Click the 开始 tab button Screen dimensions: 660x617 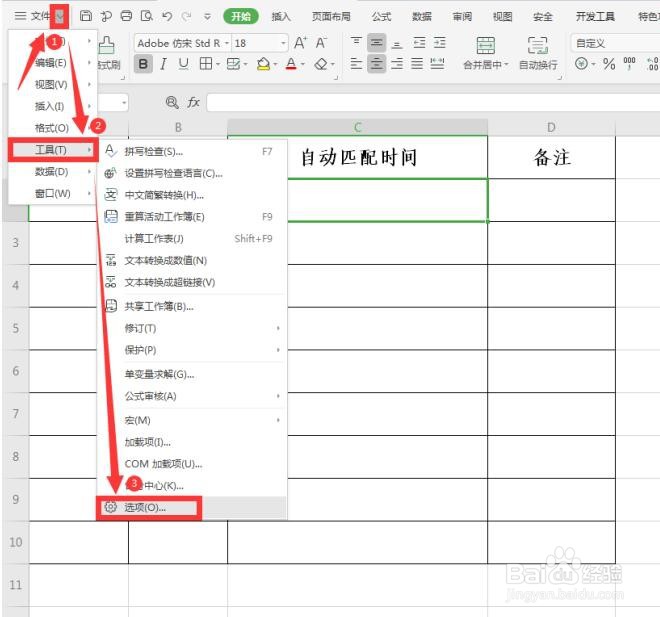[x=241, y=16]
